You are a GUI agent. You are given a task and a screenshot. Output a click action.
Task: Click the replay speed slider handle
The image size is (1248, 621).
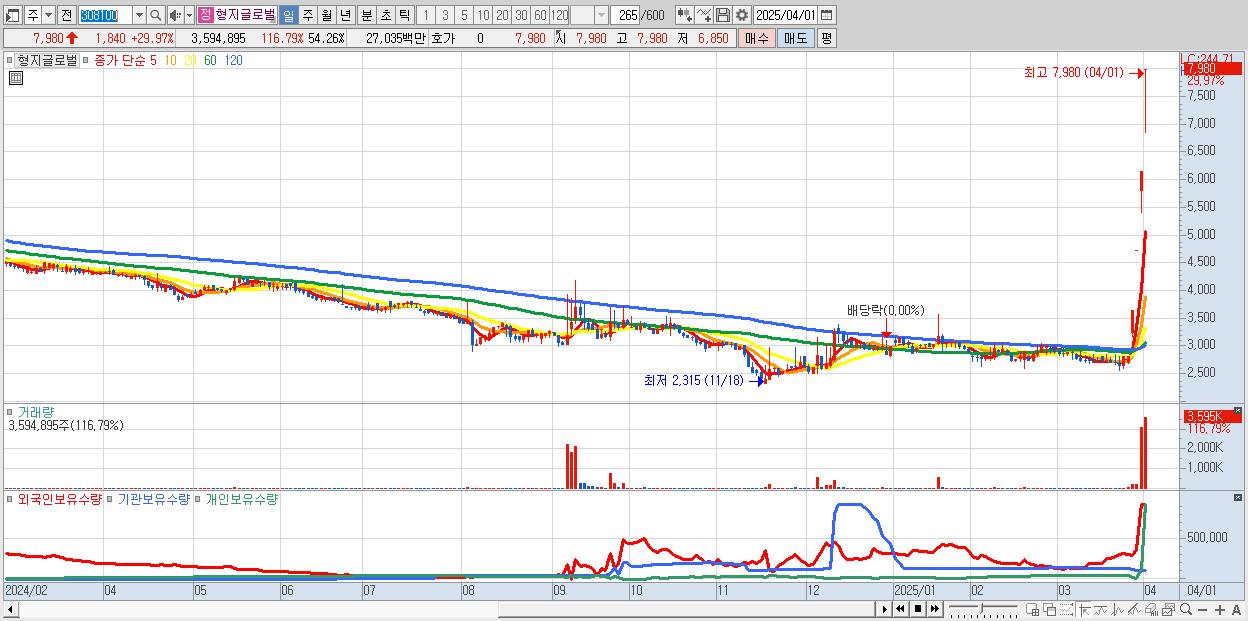pyautogui.click(x=982, y=608)
